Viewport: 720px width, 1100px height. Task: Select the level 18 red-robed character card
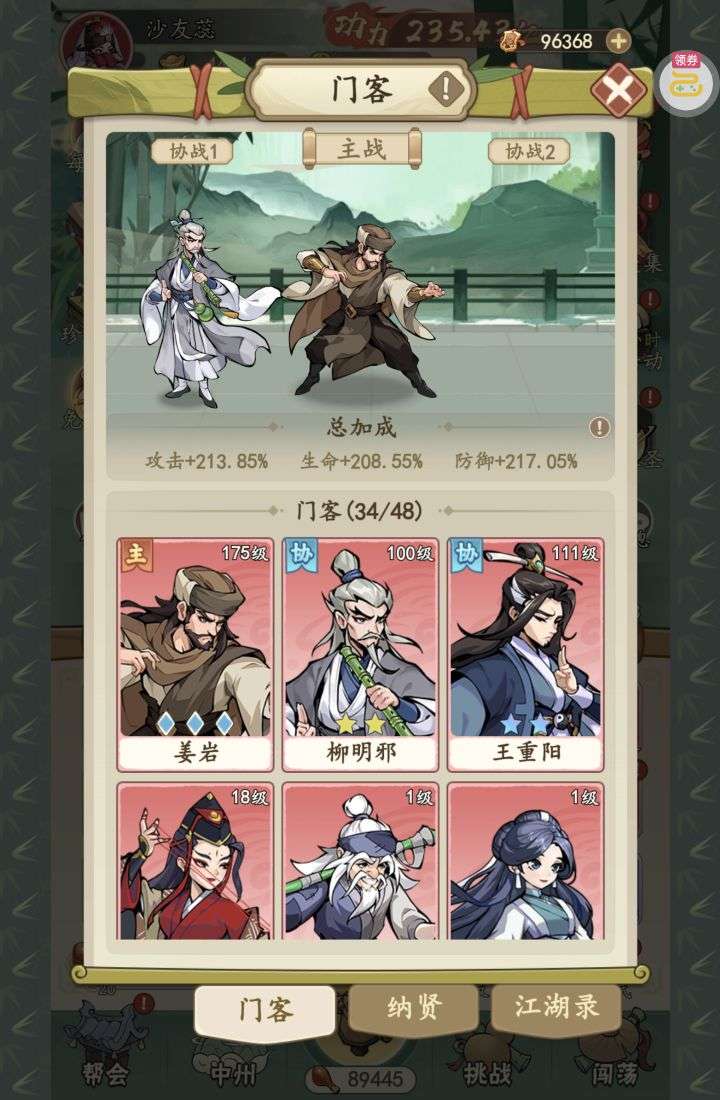click(x=195, y=862)
